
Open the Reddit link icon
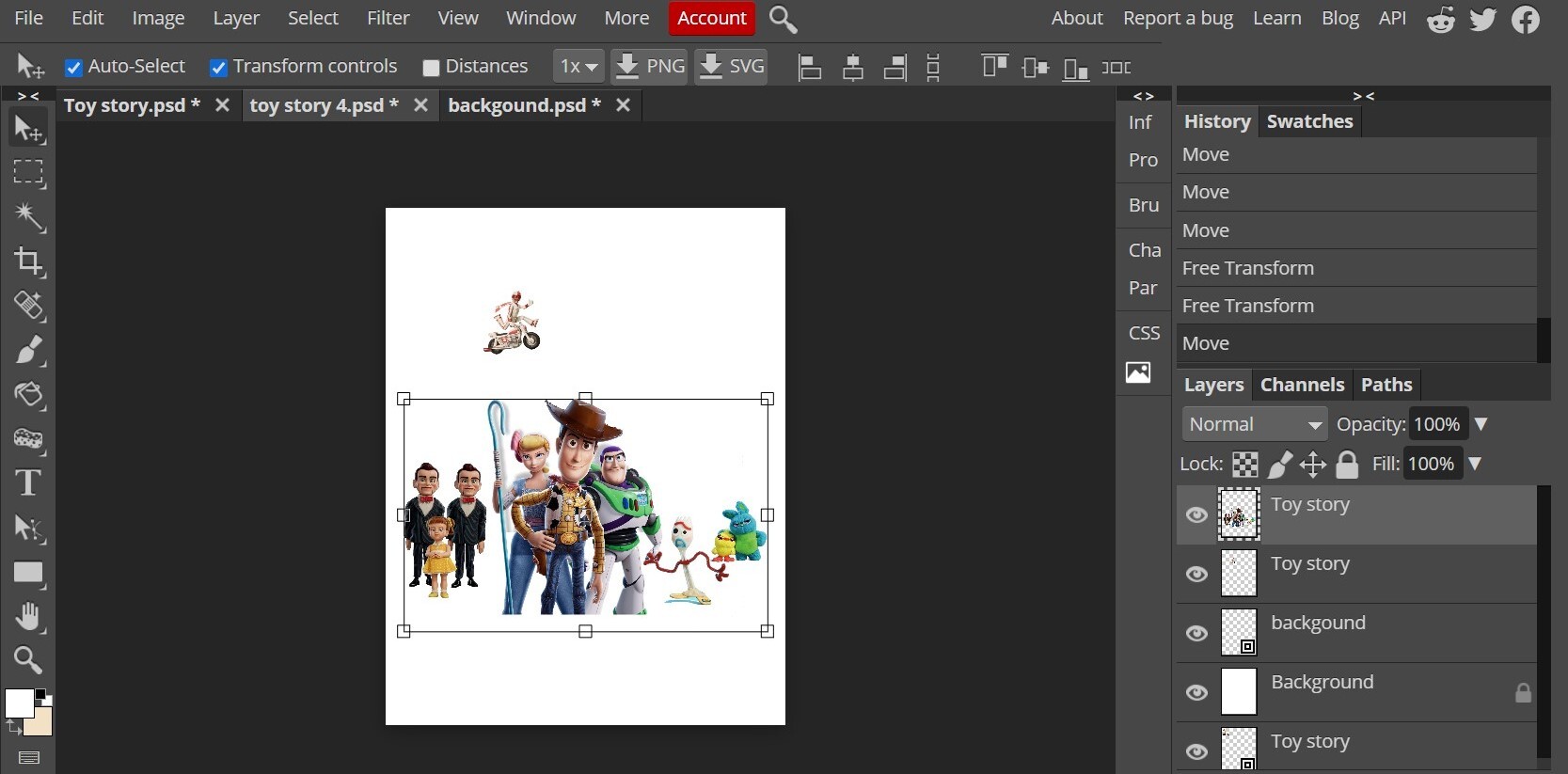(x=1441, y=20)
